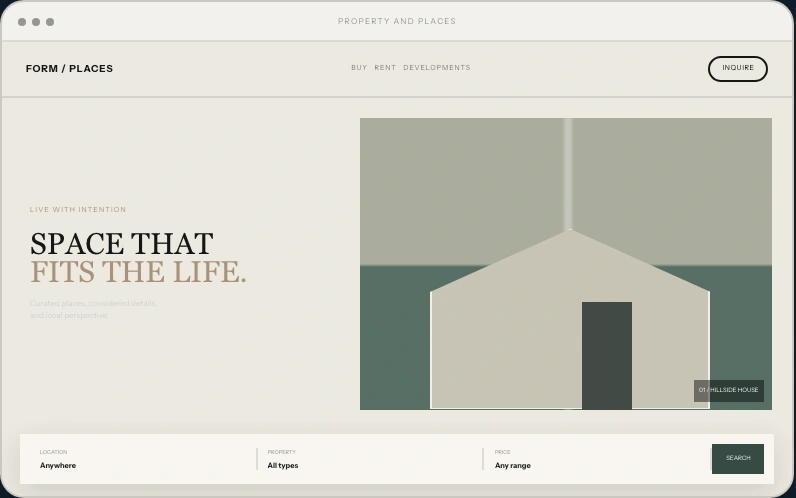
Task: Click the FITS THE LIFE. headline
Action: tap(138, 272)
